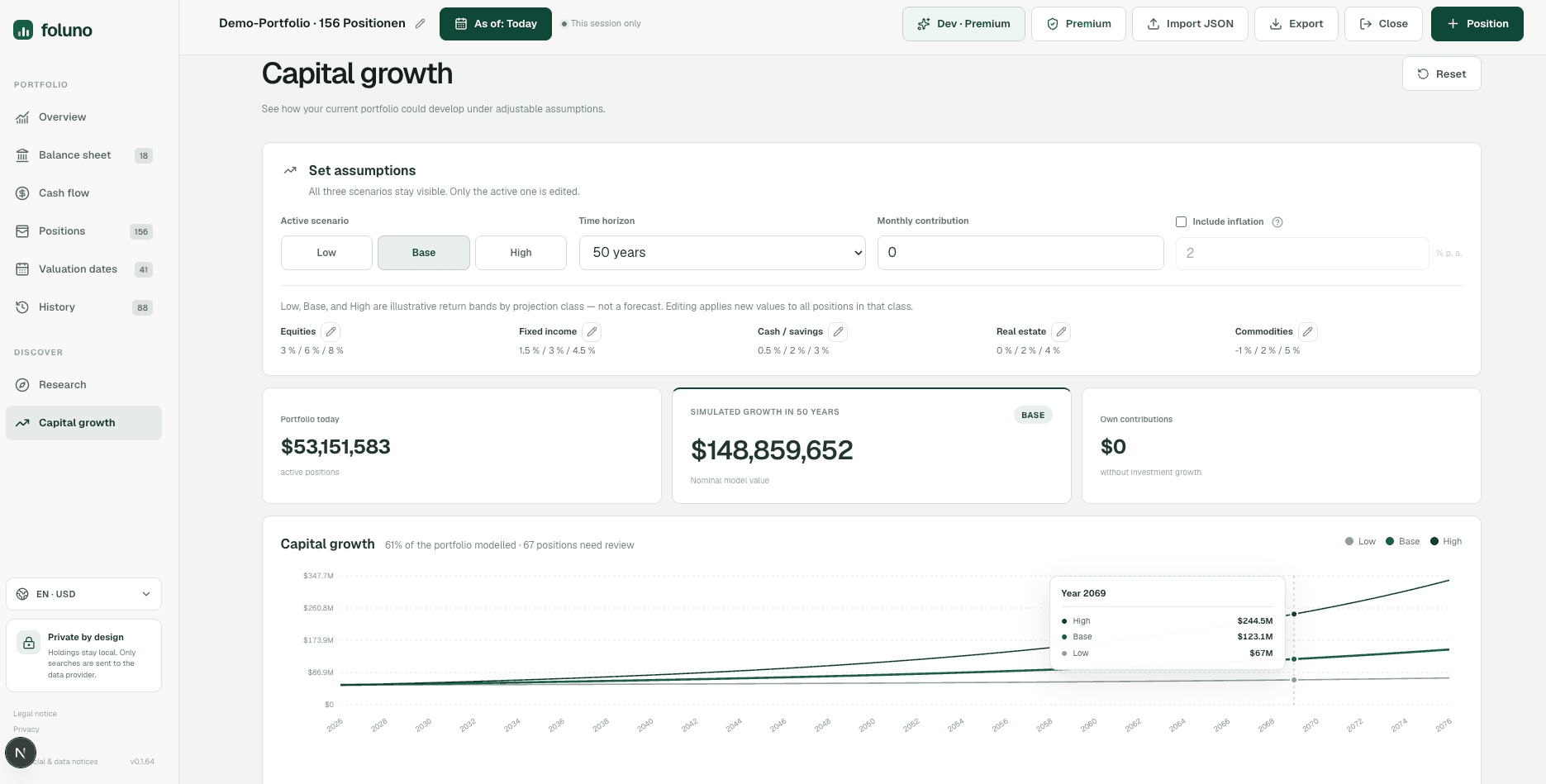Screen dimensions: 1546x784
Task: Open the As of: Today date picker
Action: point(496,24)
